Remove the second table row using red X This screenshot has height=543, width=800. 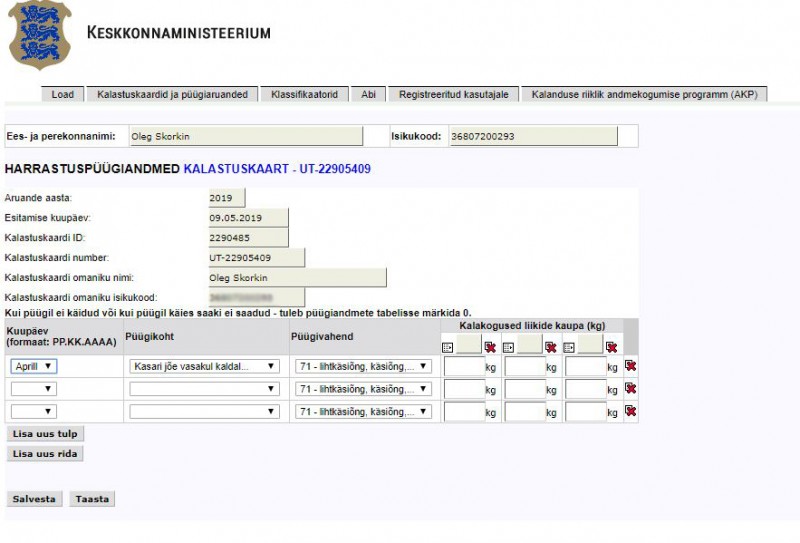tap(631, 388)
